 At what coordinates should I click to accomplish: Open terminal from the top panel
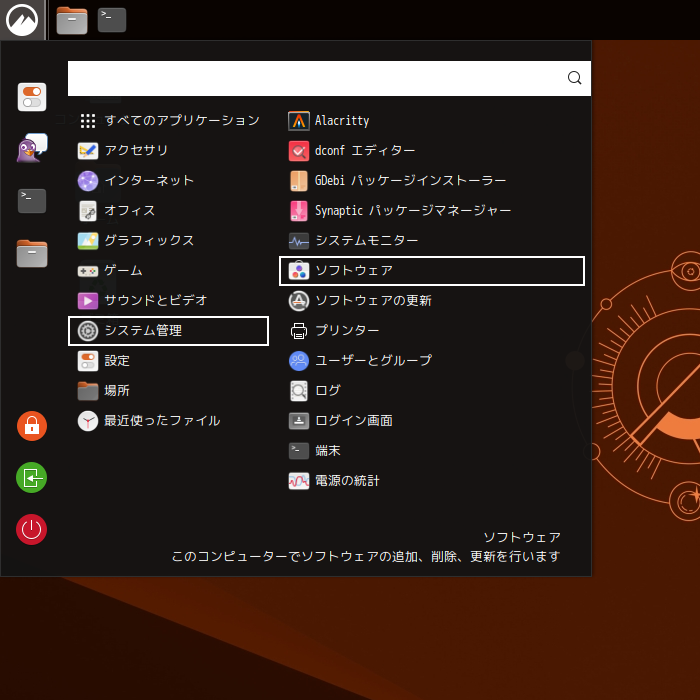pos(112,20)
